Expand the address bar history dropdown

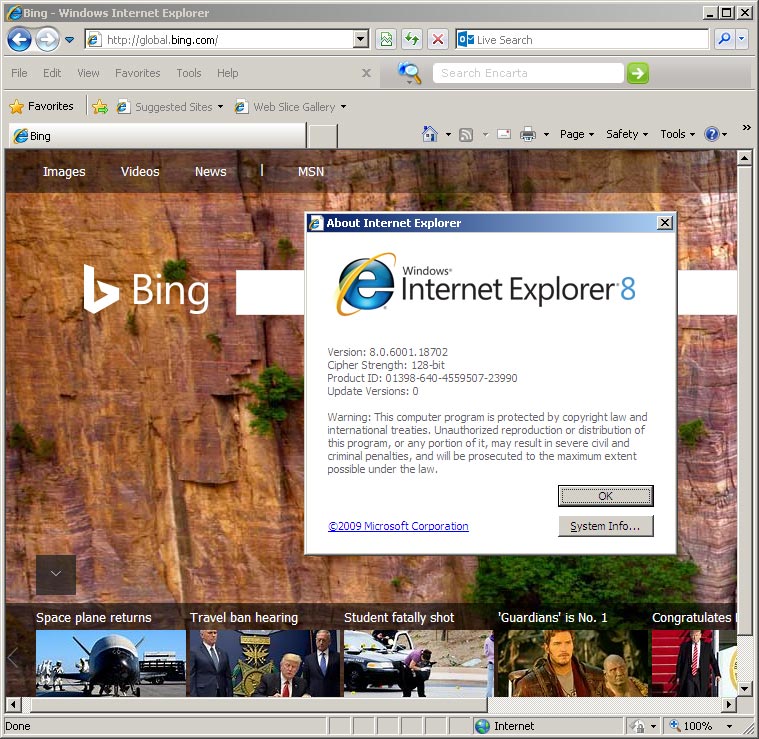[361, 40]
